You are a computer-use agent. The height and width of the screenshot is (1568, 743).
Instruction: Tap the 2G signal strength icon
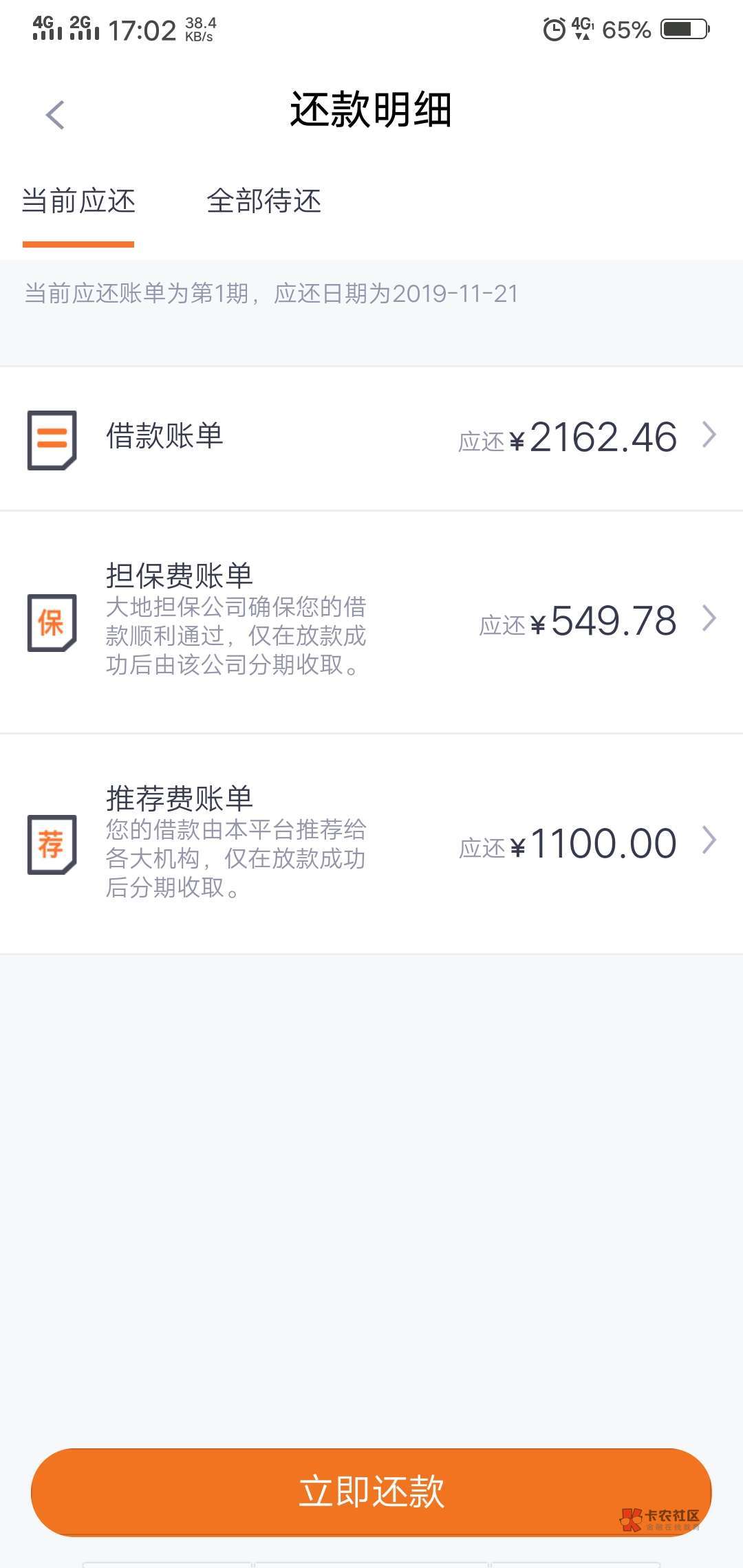[84, 28]
